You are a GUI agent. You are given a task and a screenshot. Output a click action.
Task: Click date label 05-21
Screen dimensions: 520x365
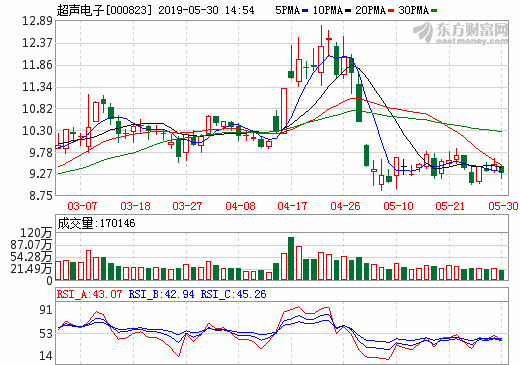(x=450, y=206)
